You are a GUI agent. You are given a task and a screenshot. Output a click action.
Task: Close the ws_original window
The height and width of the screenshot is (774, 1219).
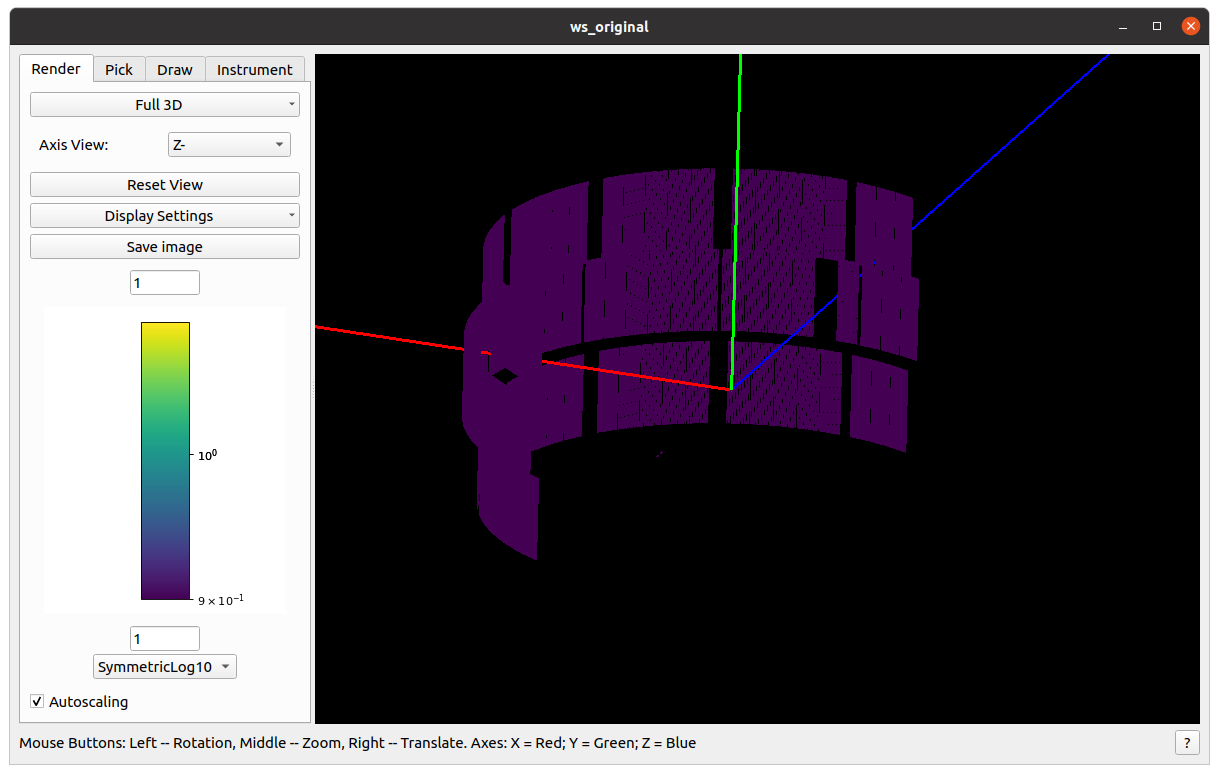click(x=1190, y=27)
